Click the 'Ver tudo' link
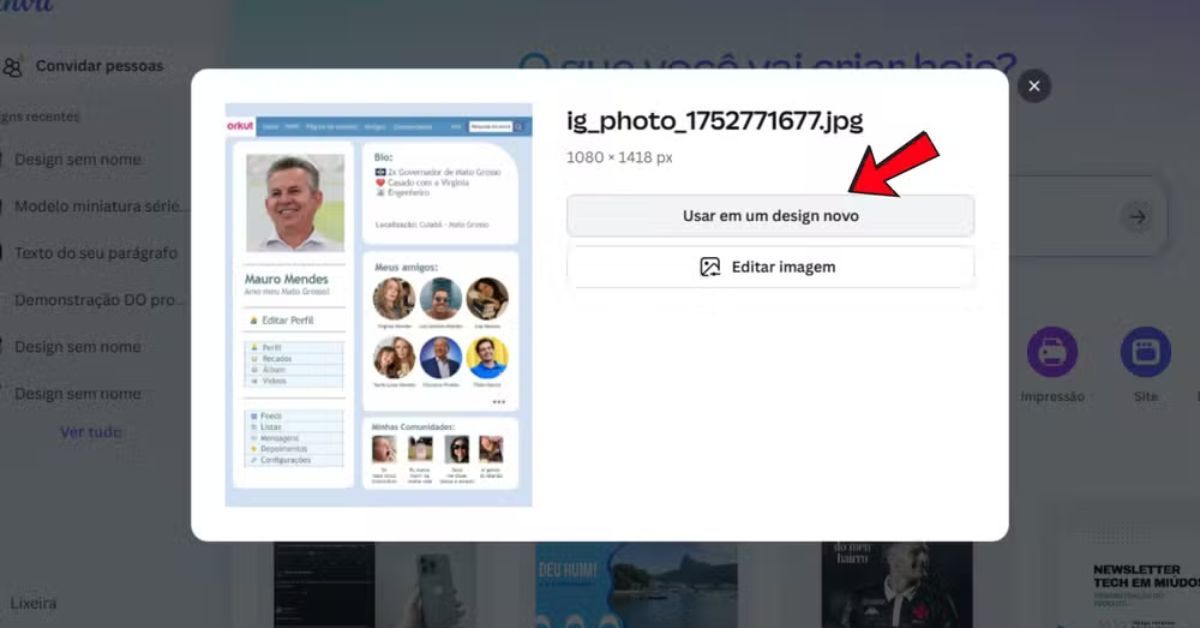 click(x=91, y=432)
